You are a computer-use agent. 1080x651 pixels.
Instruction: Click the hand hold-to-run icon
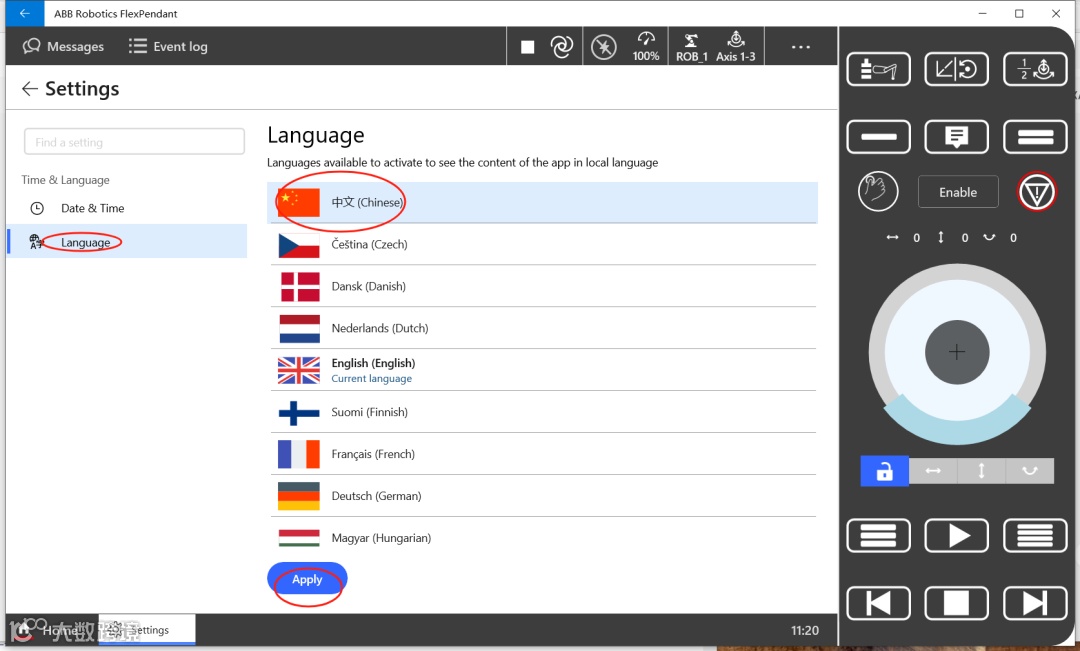878,191
